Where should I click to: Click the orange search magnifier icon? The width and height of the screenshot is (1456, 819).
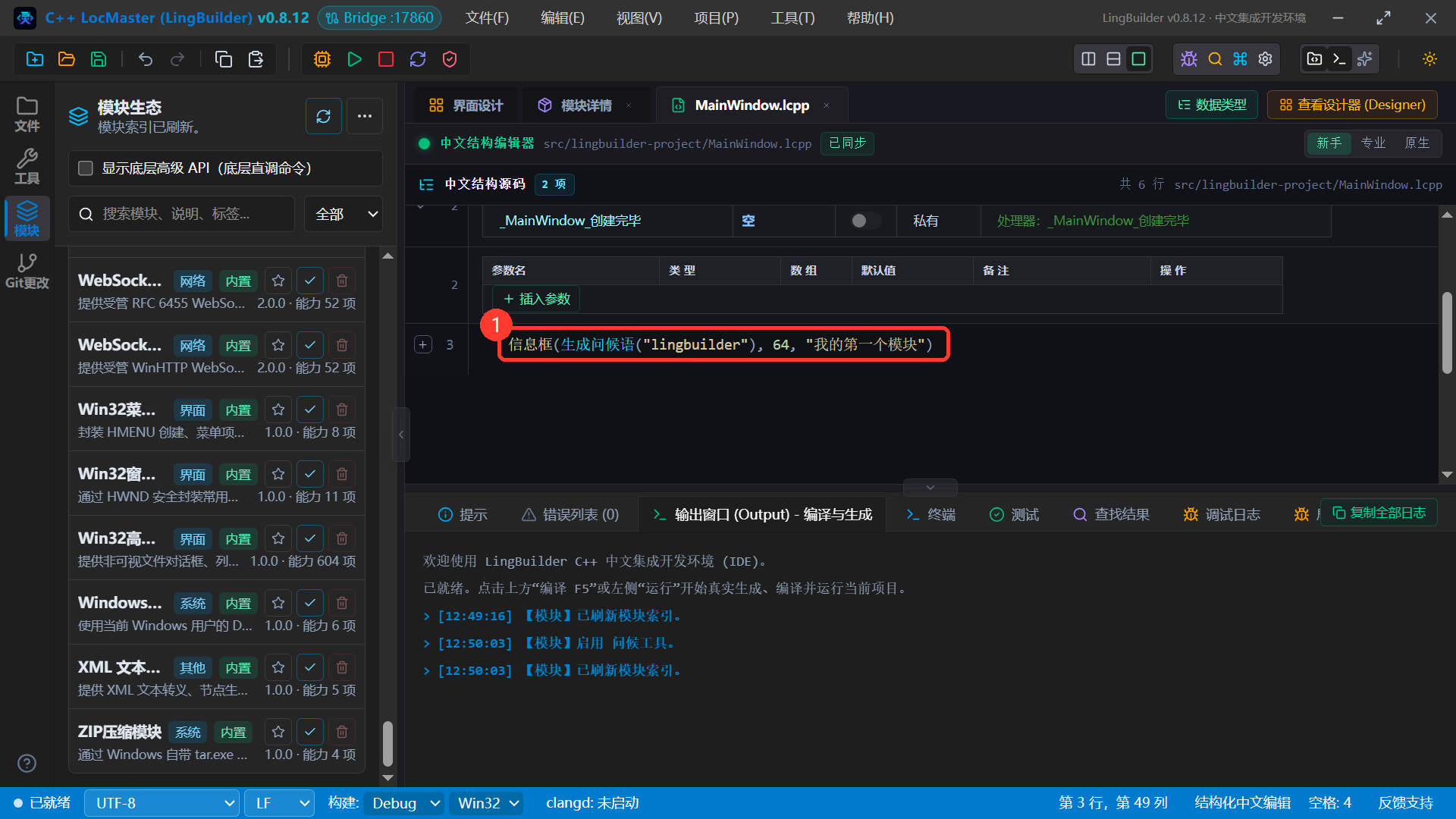point(1215,59)
